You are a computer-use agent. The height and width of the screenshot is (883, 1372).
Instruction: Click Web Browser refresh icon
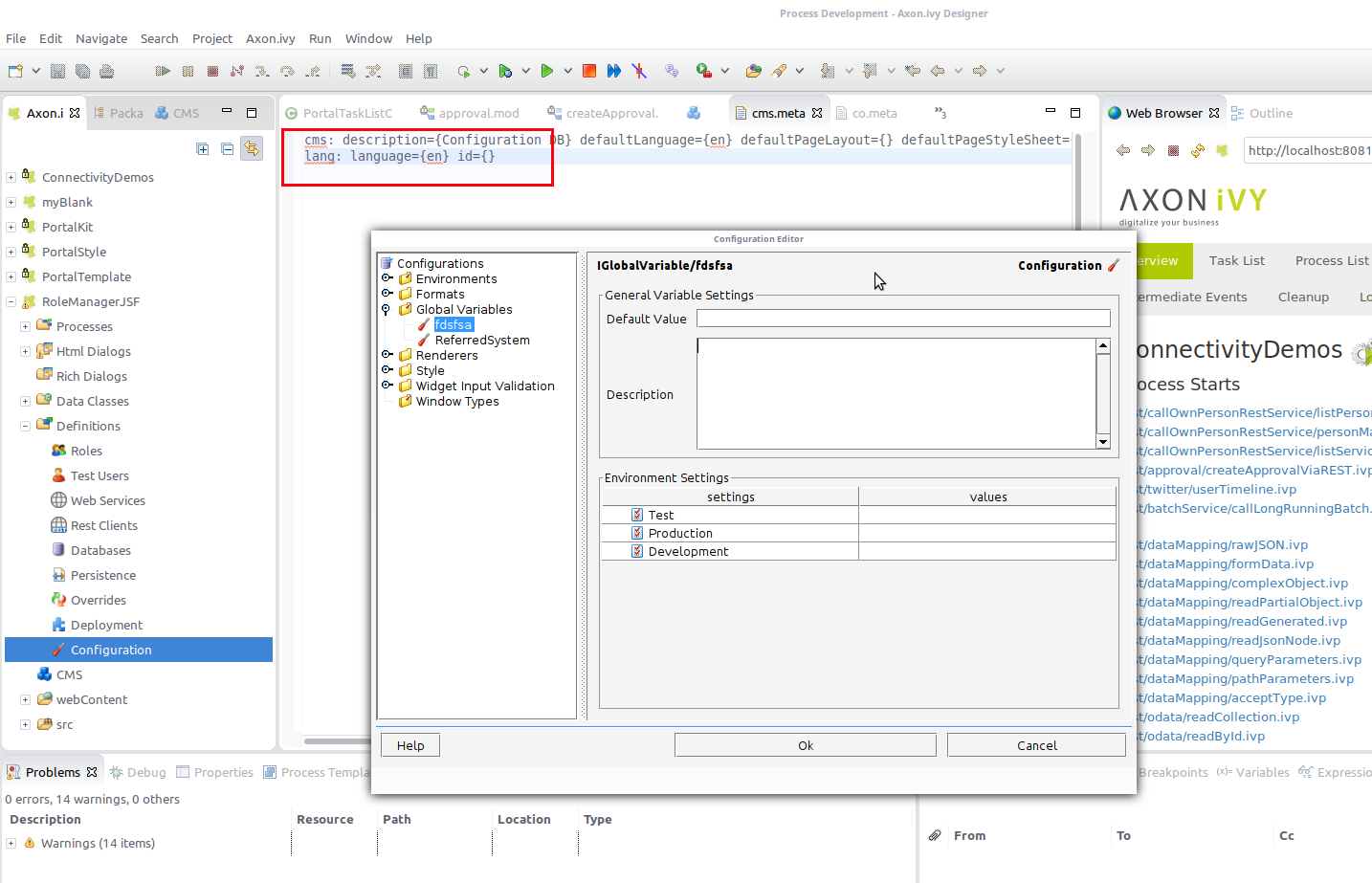pyautogui.click(x=1198, y=150)
